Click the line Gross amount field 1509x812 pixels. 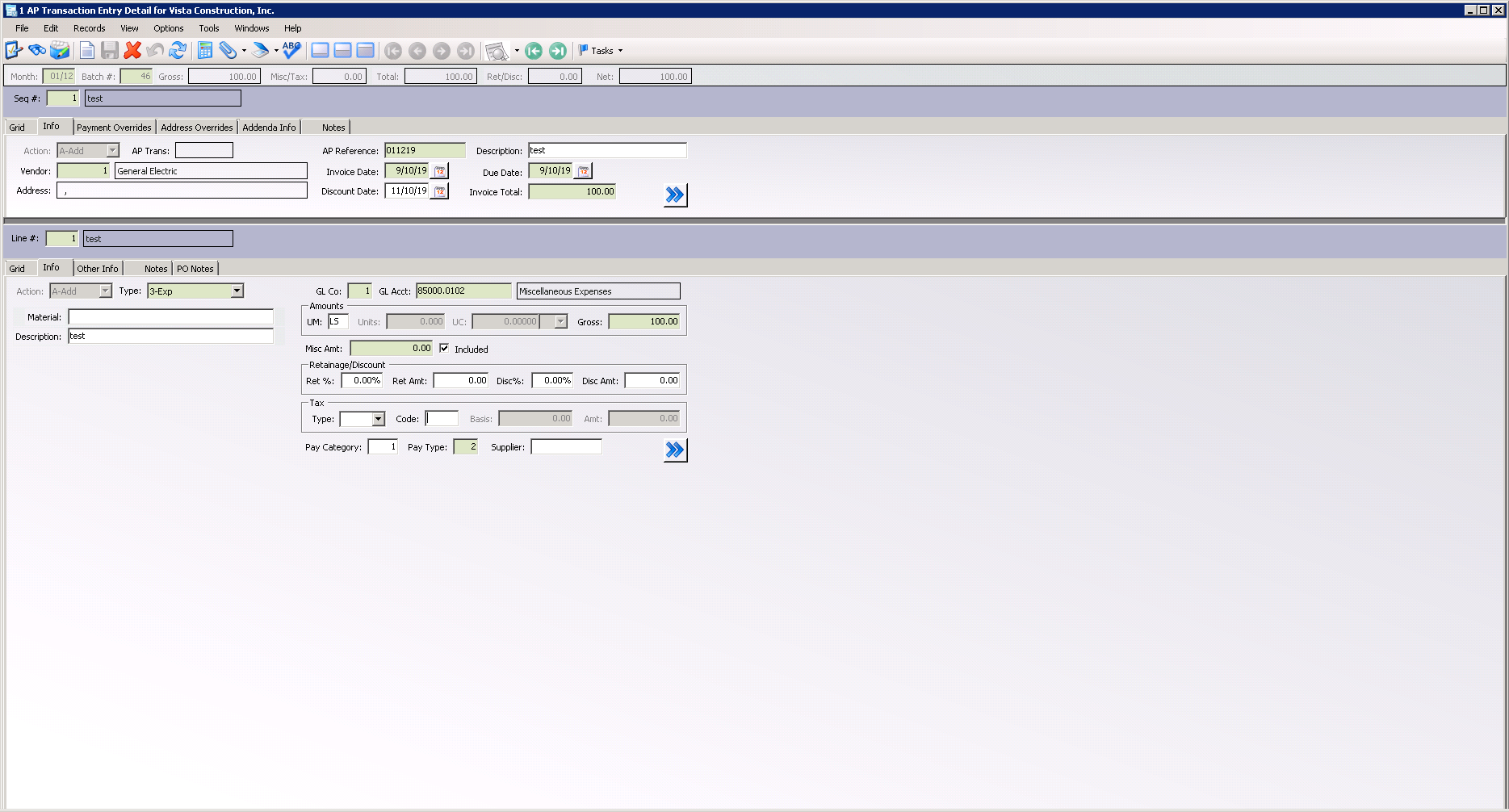point(644,322)
